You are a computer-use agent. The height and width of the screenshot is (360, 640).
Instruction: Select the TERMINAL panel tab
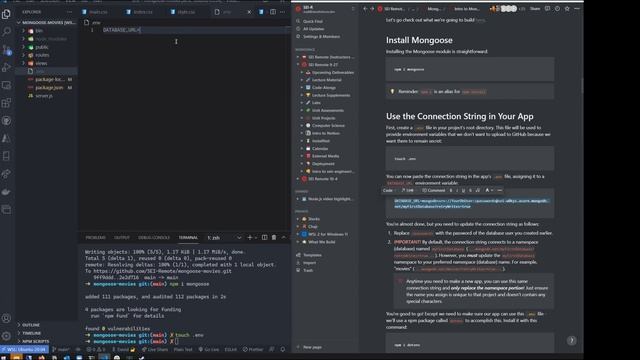pyautogui.click(x=188, y=238)
